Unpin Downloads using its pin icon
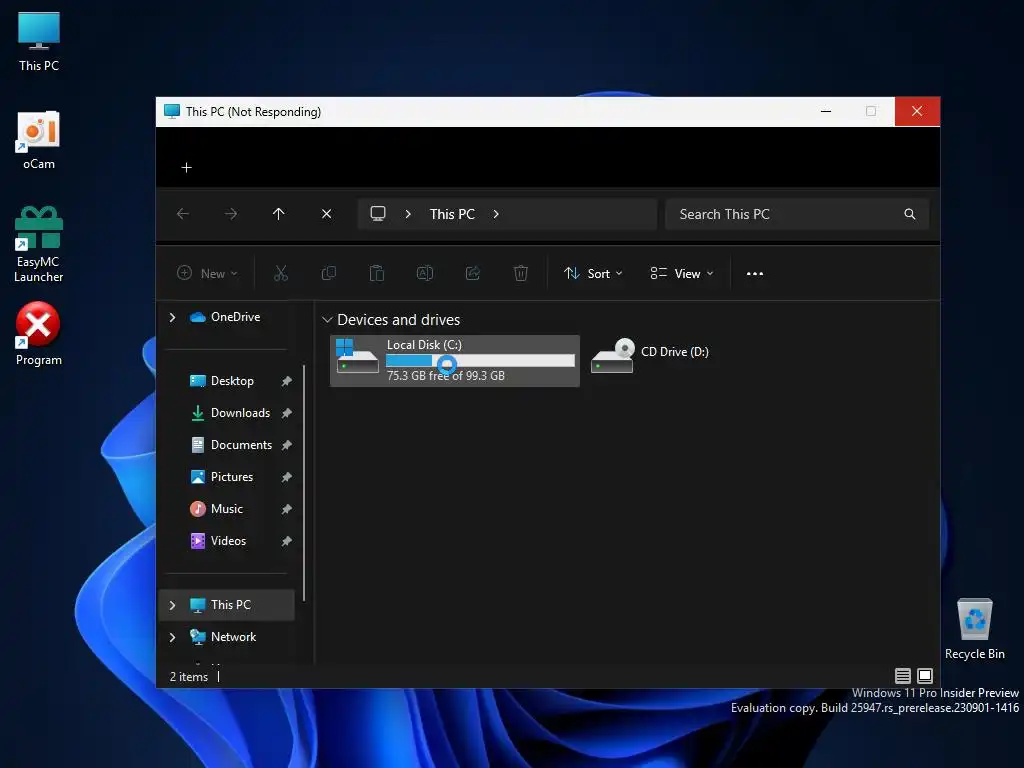Image resolution: width=1024 pixels, height=768 pixels. [286, 413]
